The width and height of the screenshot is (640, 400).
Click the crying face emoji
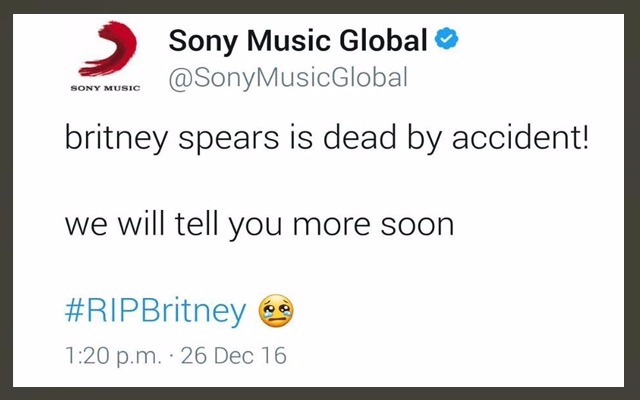(277, 311)
